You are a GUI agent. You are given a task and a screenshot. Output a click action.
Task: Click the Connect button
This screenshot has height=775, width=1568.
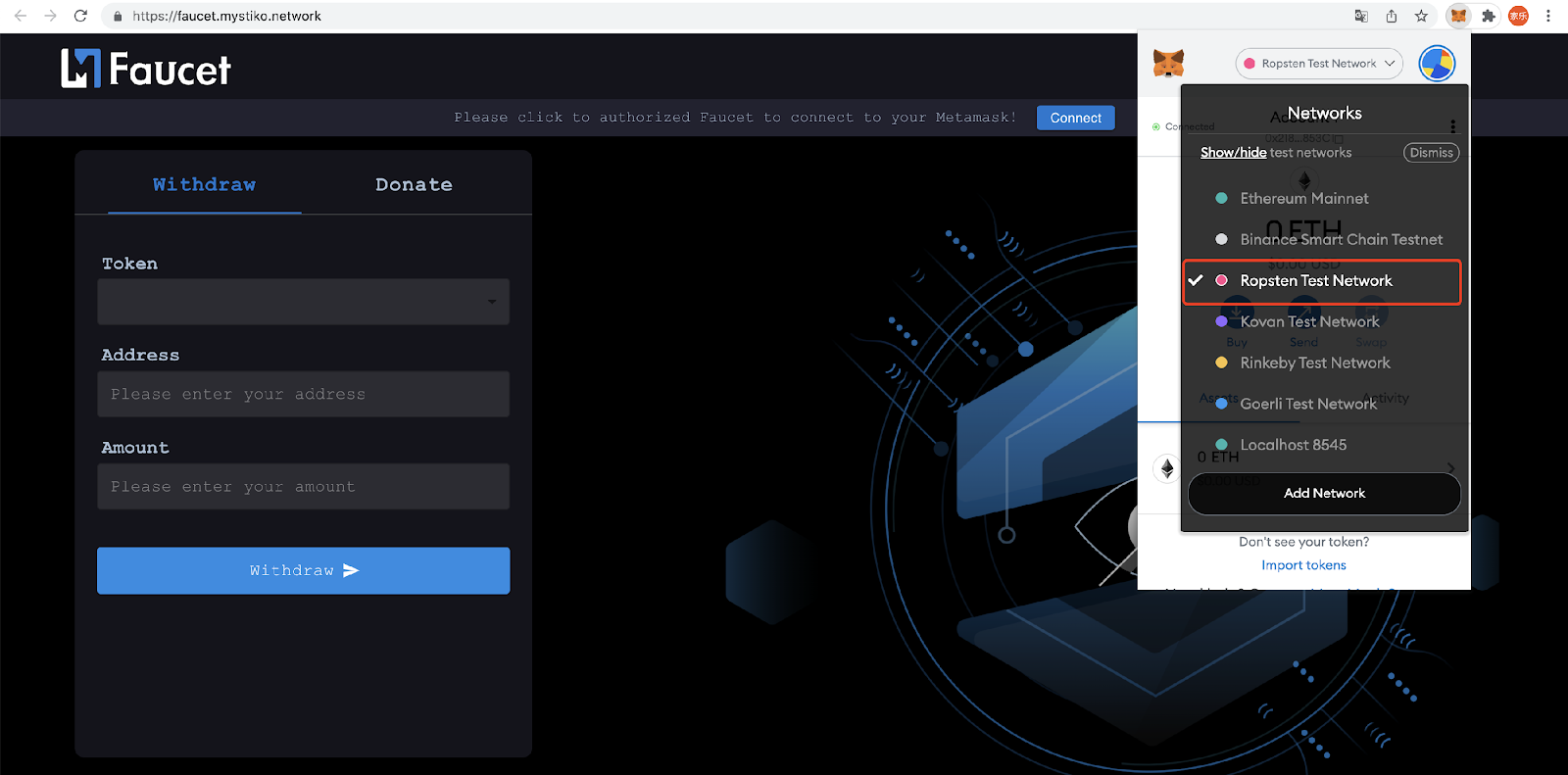point(1076,118)
